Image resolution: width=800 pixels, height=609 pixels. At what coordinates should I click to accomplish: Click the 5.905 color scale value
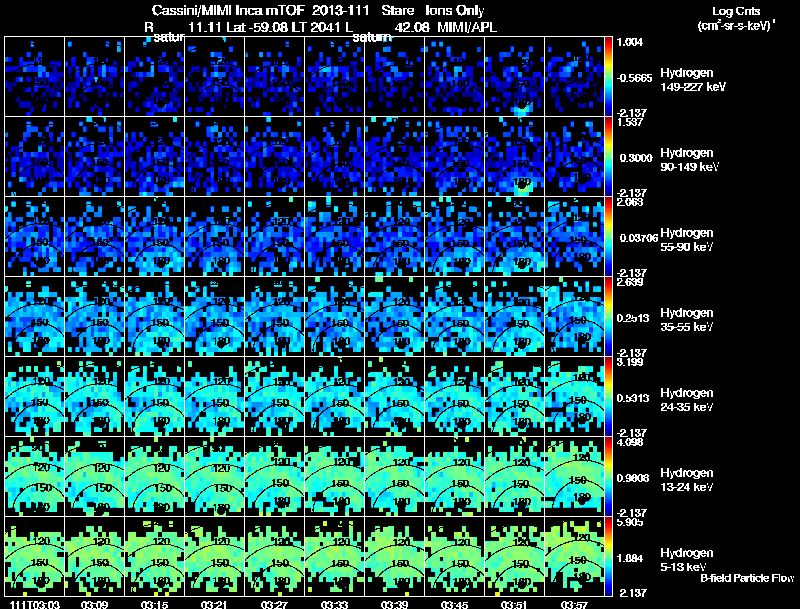[630, 522]
